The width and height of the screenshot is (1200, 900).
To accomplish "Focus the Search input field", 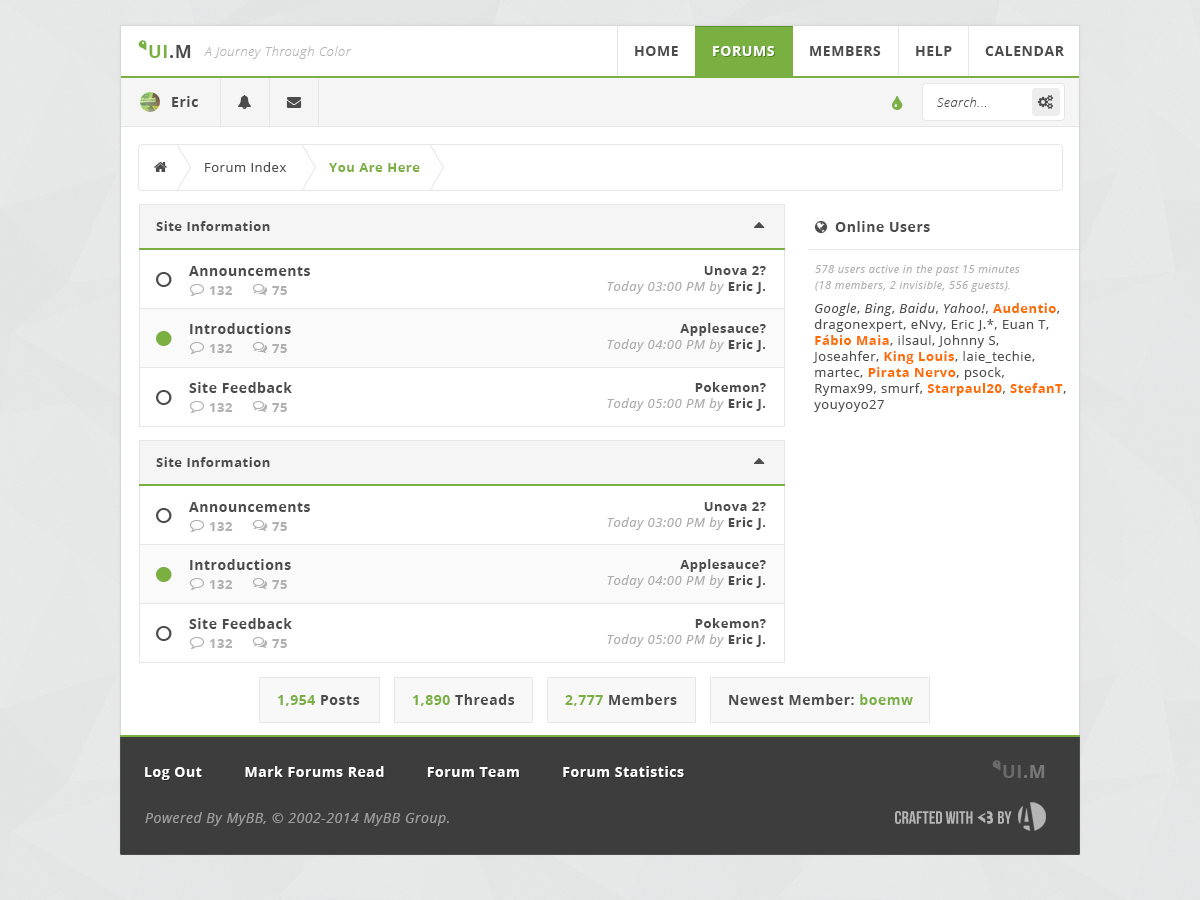I will [979, 102].
